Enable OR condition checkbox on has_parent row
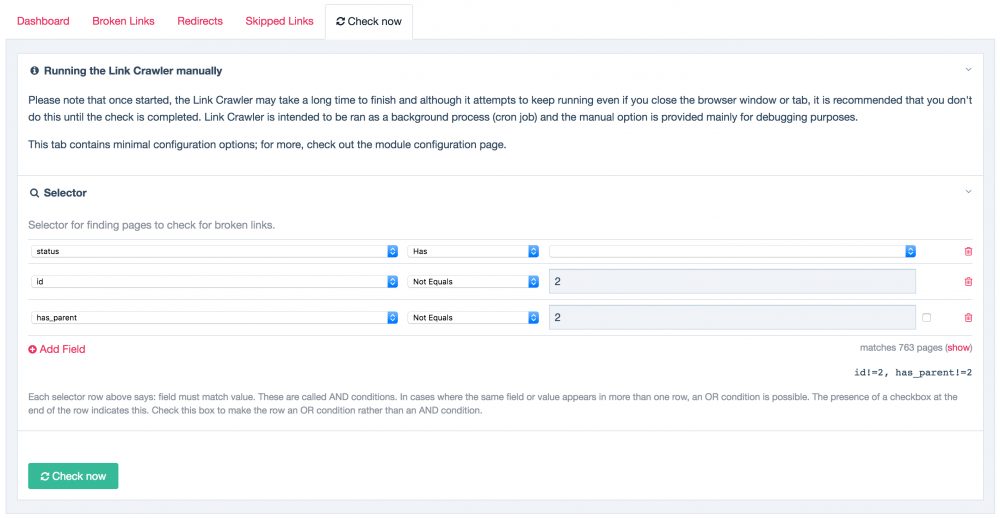The image size is (1000, 518). [x=927, y=317]
